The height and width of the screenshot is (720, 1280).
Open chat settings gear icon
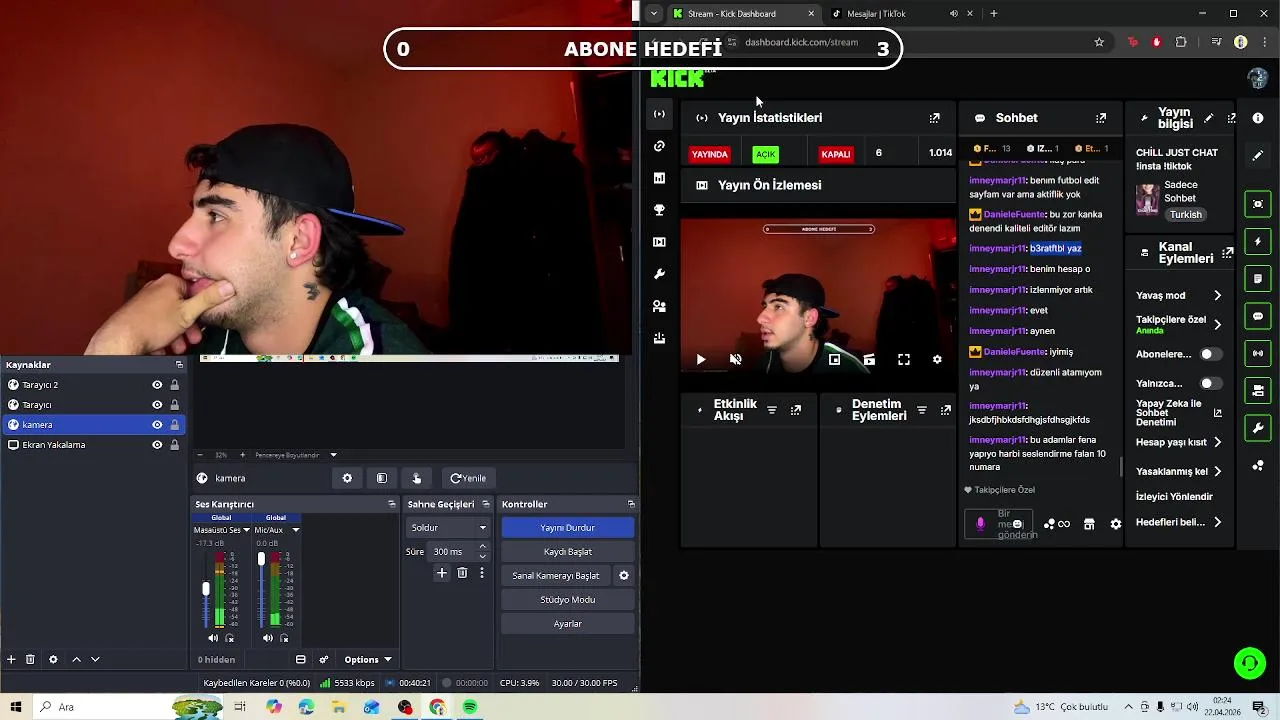click(x=1116, y=524)
